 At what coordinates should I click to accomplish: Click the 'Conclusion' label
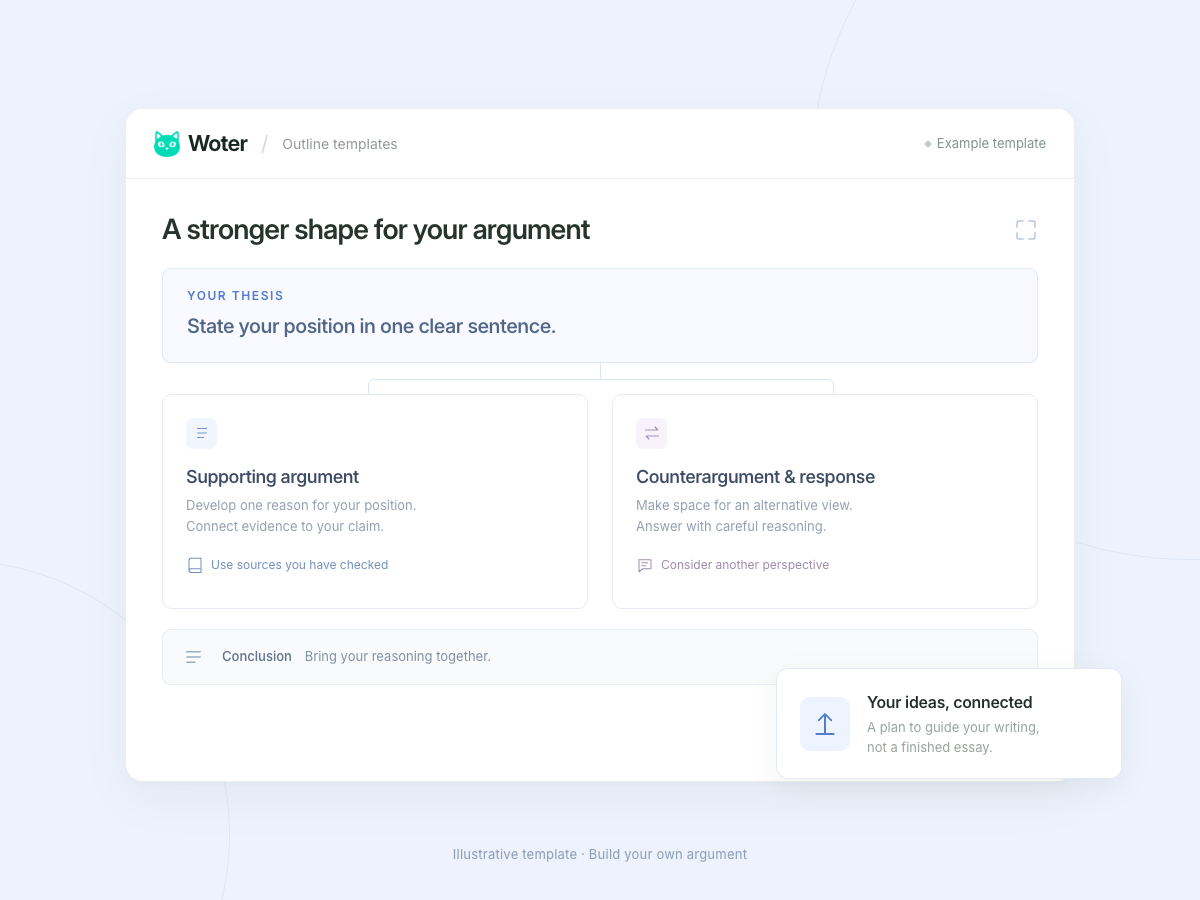(257, 657)
